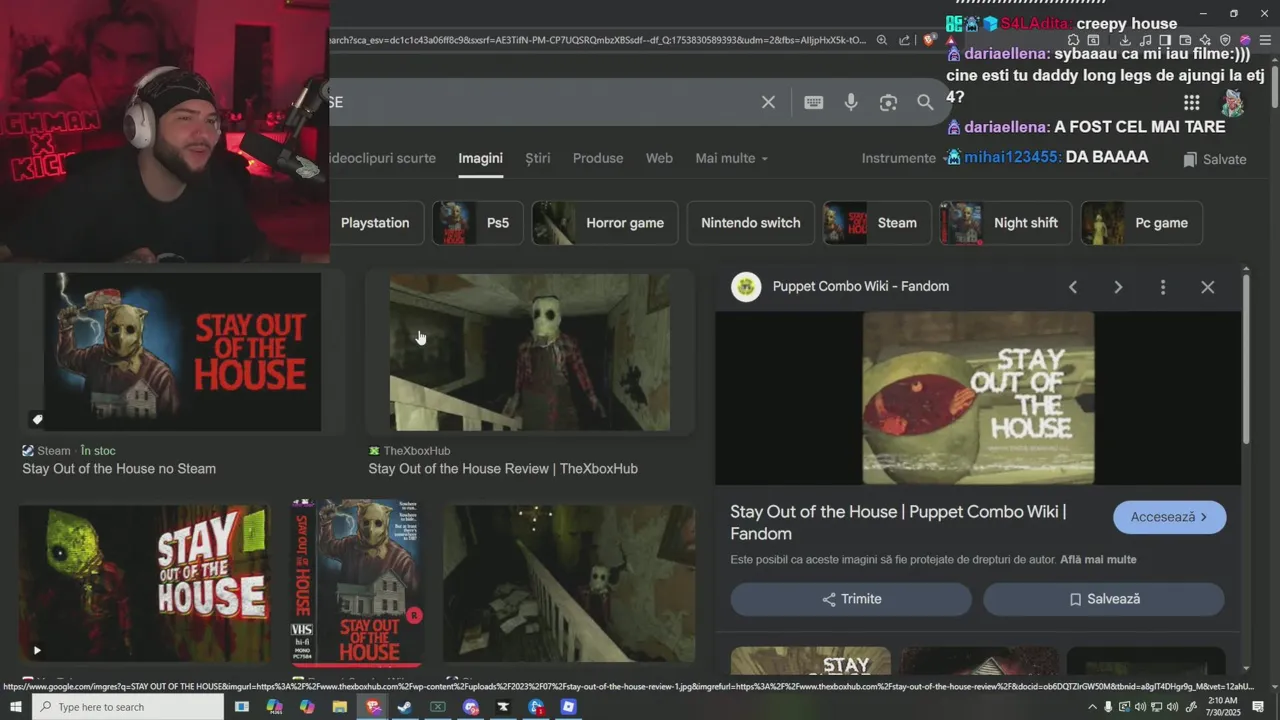Open the VHS box cover thumbnail
Viewport: 1280px width, 720px height.
pos(356,584)
